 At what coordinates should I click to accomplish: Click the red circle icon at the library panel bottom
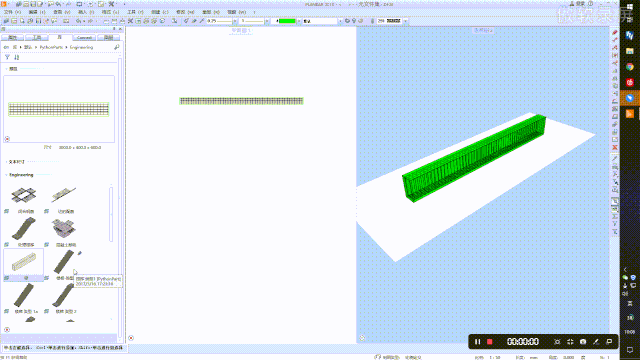(7, 329)
